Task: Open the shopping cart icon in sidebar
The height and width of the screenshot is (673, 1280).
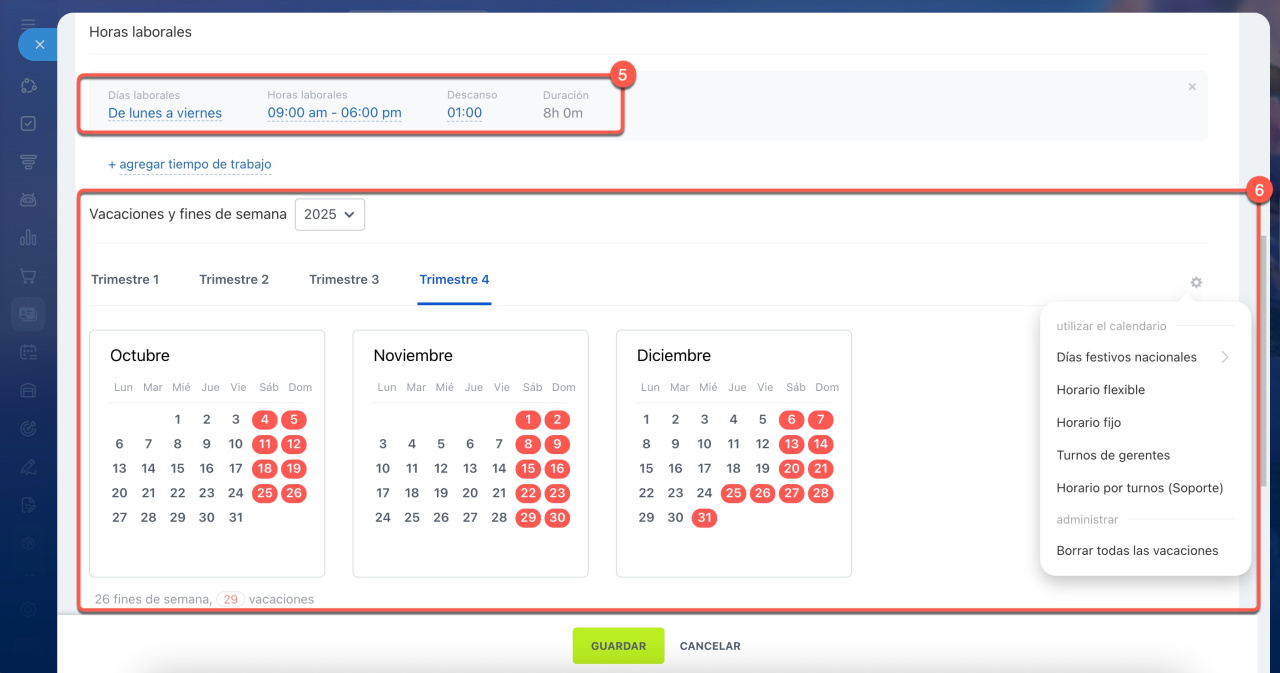Action: 28,276
